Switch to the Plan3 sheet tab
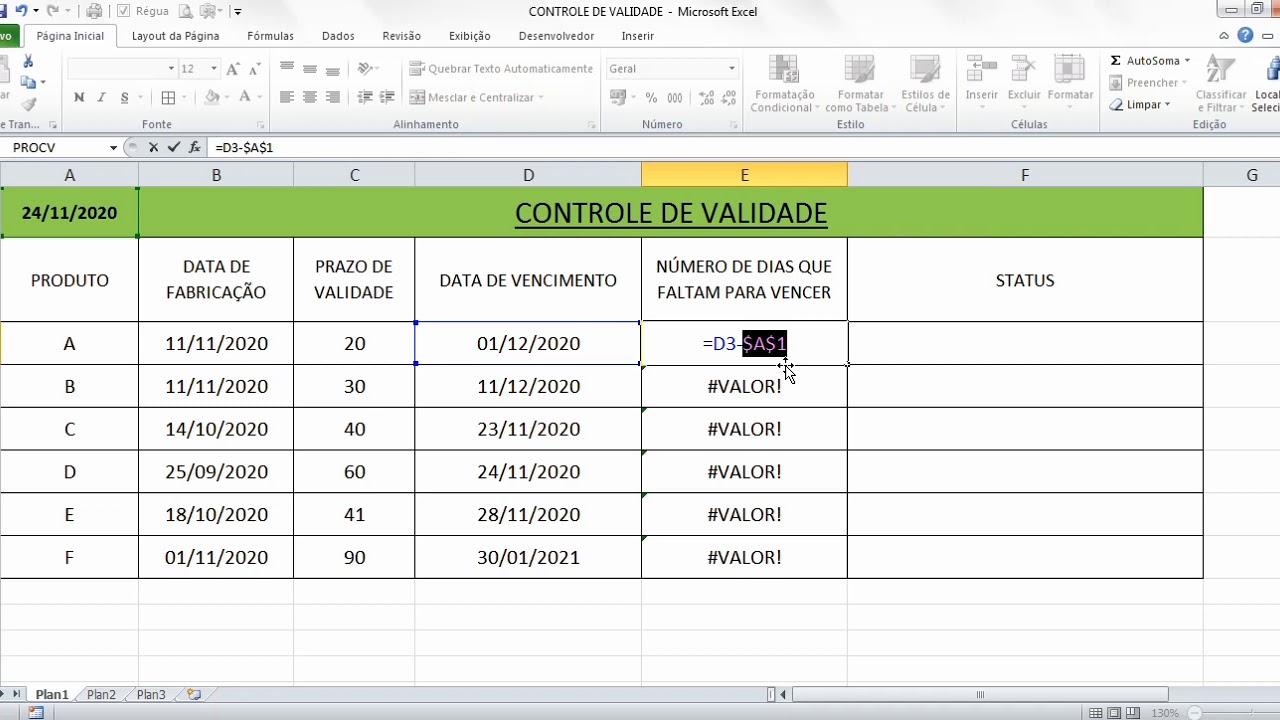This screenshot has height=720, width=1280. click(151, 694)
